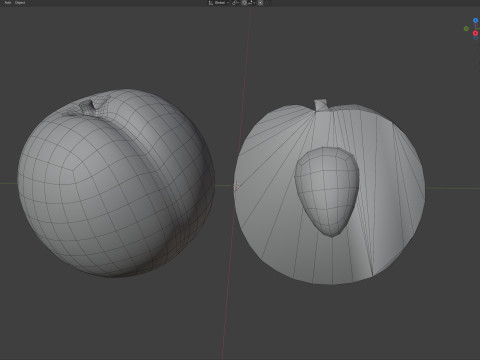Click the stem on top of the half peach
Viewport: 480px width, 360px height.
click(x=321, y=105)
